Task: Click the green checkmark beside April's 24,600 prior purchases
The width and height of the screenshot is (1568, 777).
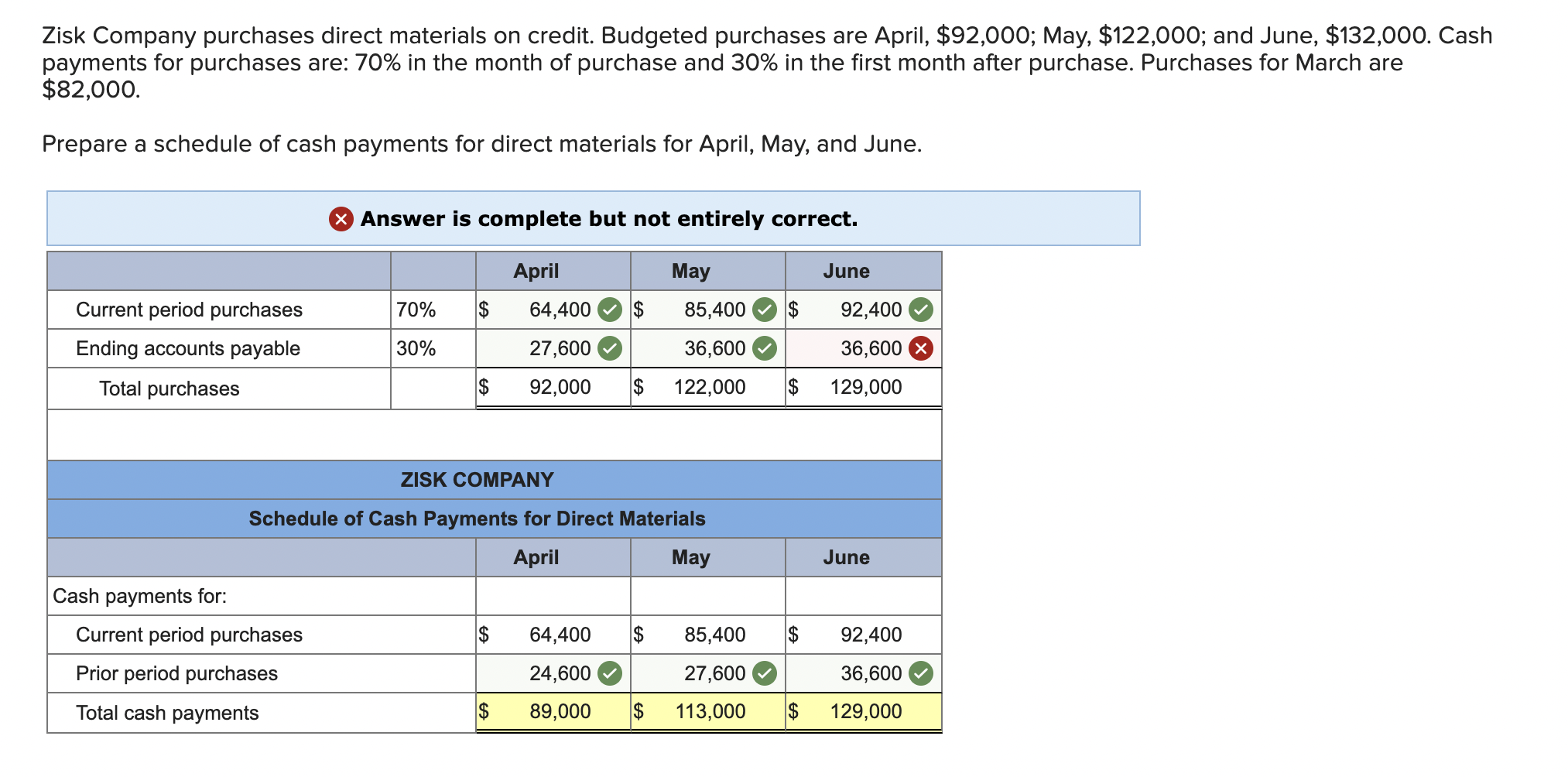Action: [x=611, y=673]
